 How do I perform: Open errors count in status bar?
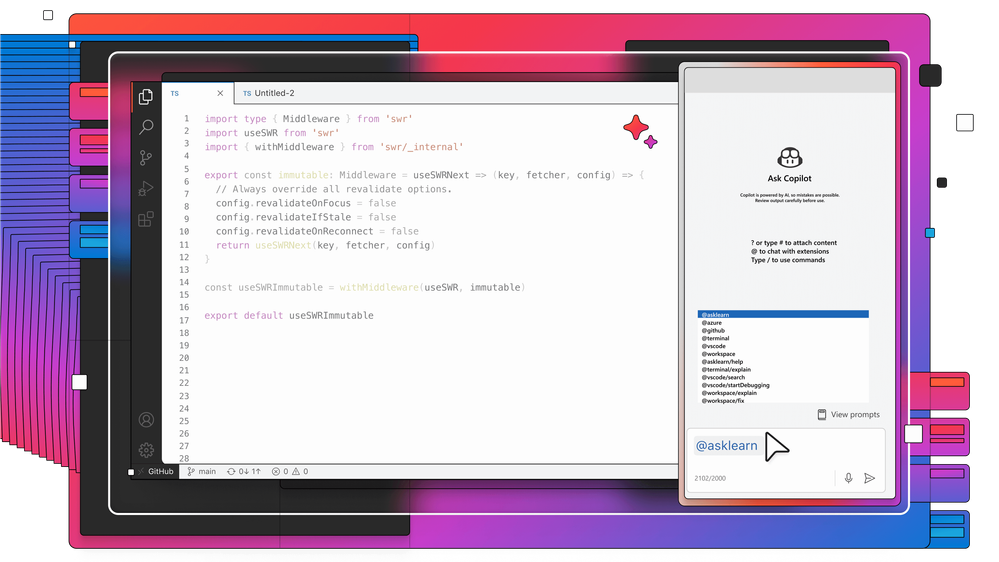[x=280, y=472]
